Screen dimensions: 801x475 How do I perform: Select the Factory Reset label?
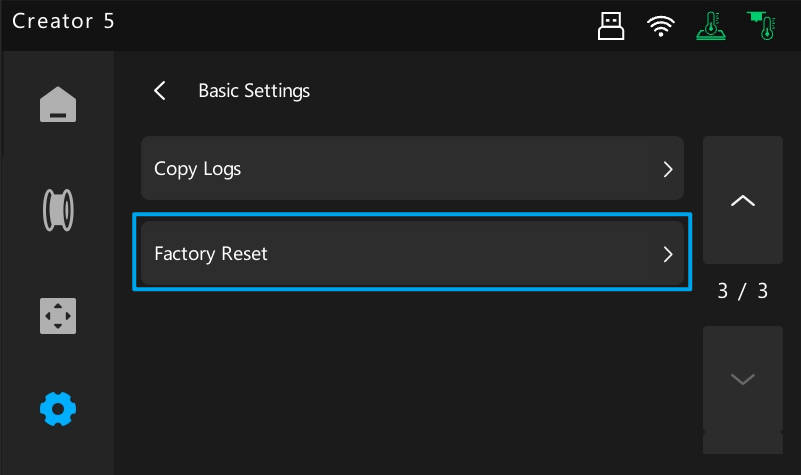tap(210, 254)
